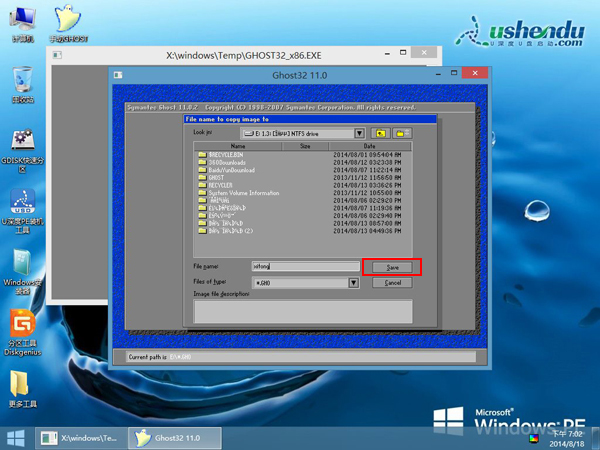Click the Look in drive combo box

pyautogui.click(x=302, y=133)
